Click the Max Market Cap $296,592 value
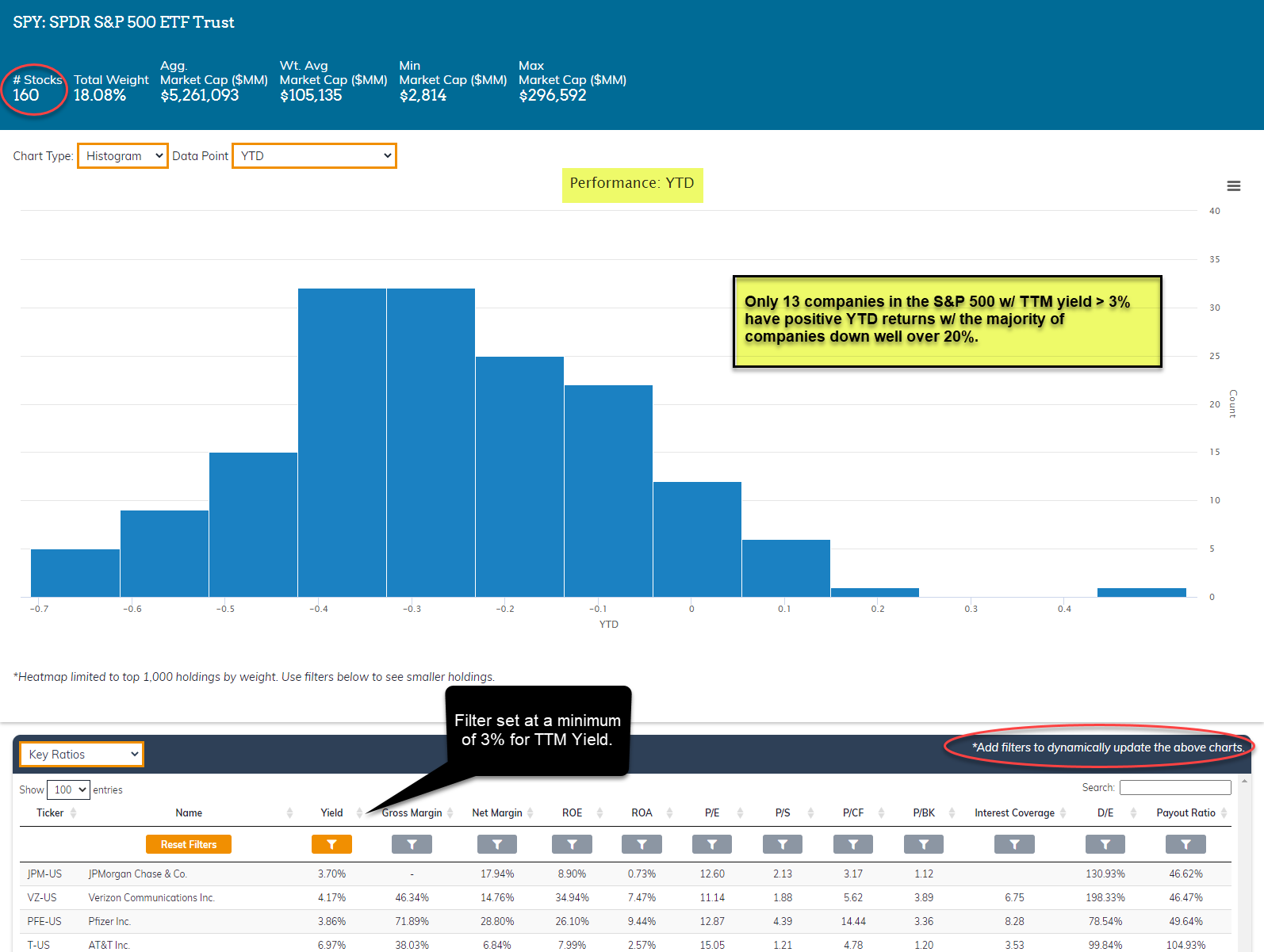This screenshot has height=952, width=1264. tap(553, 95)
